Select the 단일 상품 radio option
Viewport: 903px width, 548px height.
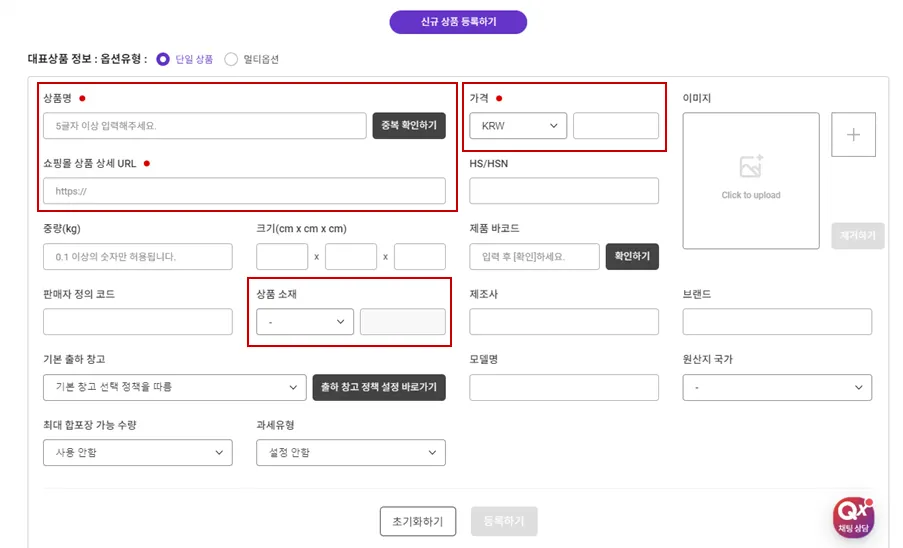point(163,59)
